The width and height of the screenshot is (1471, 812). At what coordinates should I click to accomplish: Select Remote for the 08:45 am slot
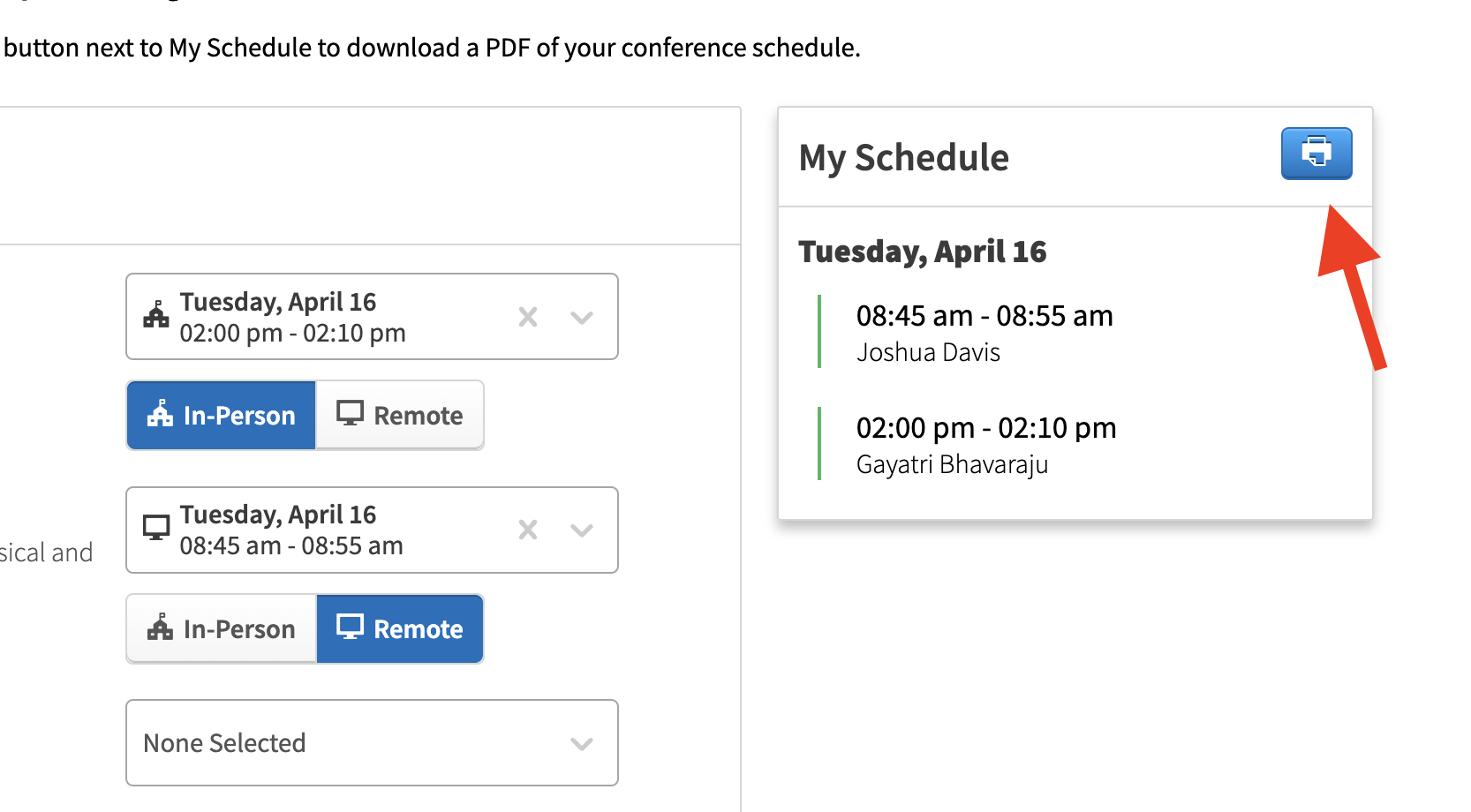pos(400,629)
